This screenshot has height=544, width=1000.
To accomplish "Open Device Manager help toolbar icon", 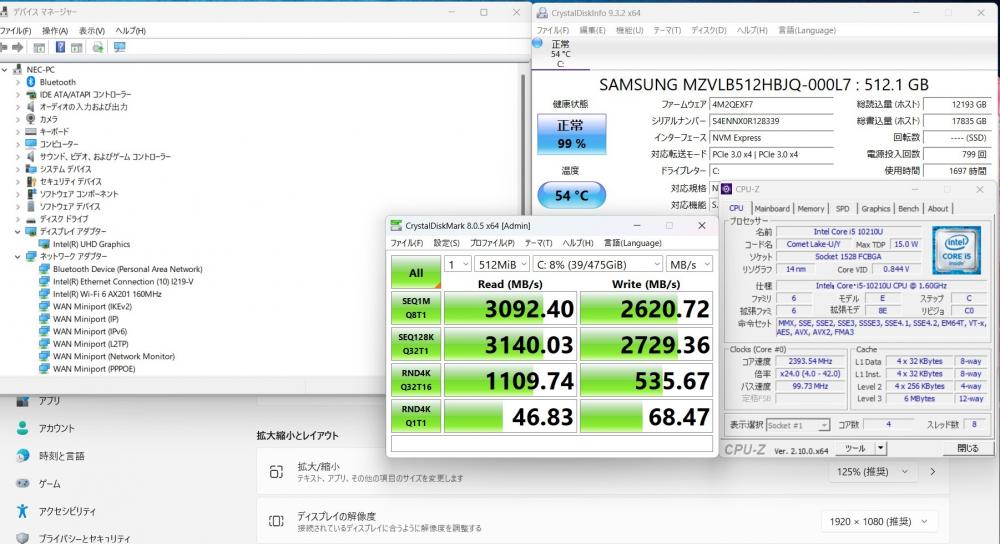I will click(60, 47).
